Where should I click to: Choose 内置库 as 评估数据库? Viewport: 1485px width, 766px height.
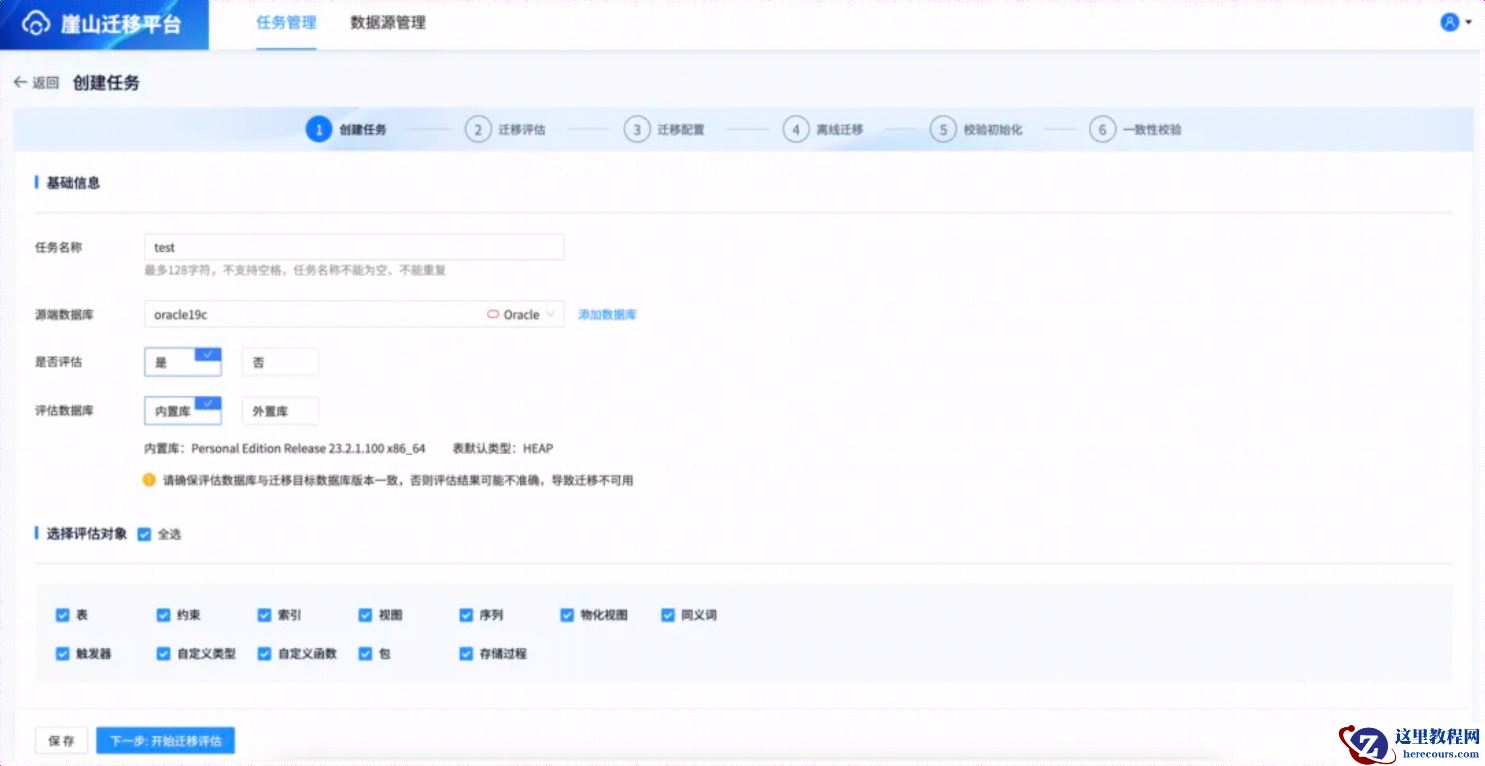click(x=183, y=410)
